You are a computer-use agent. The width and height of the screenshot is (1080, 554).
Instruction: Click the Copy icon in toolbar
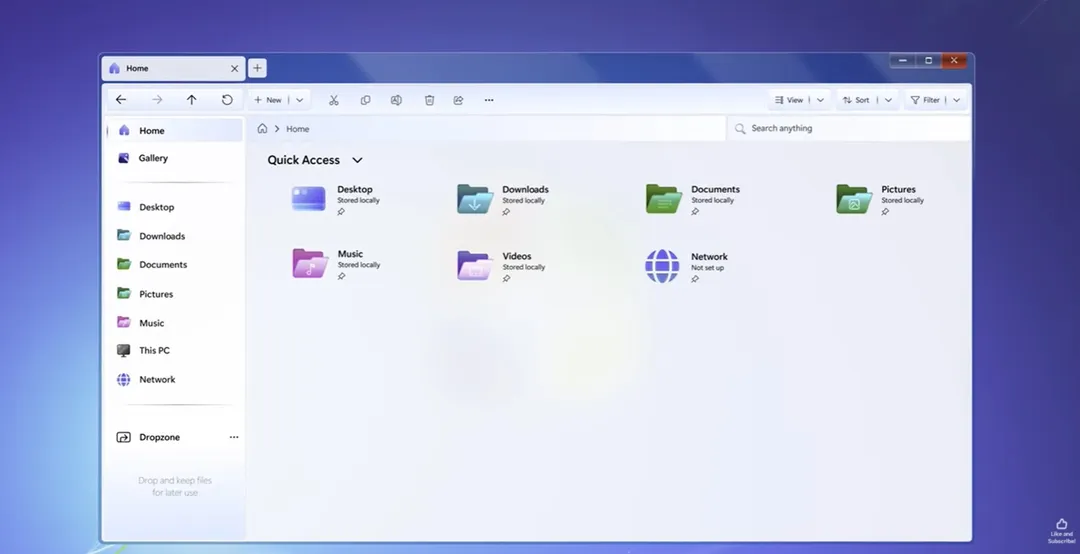pos(365,100)
